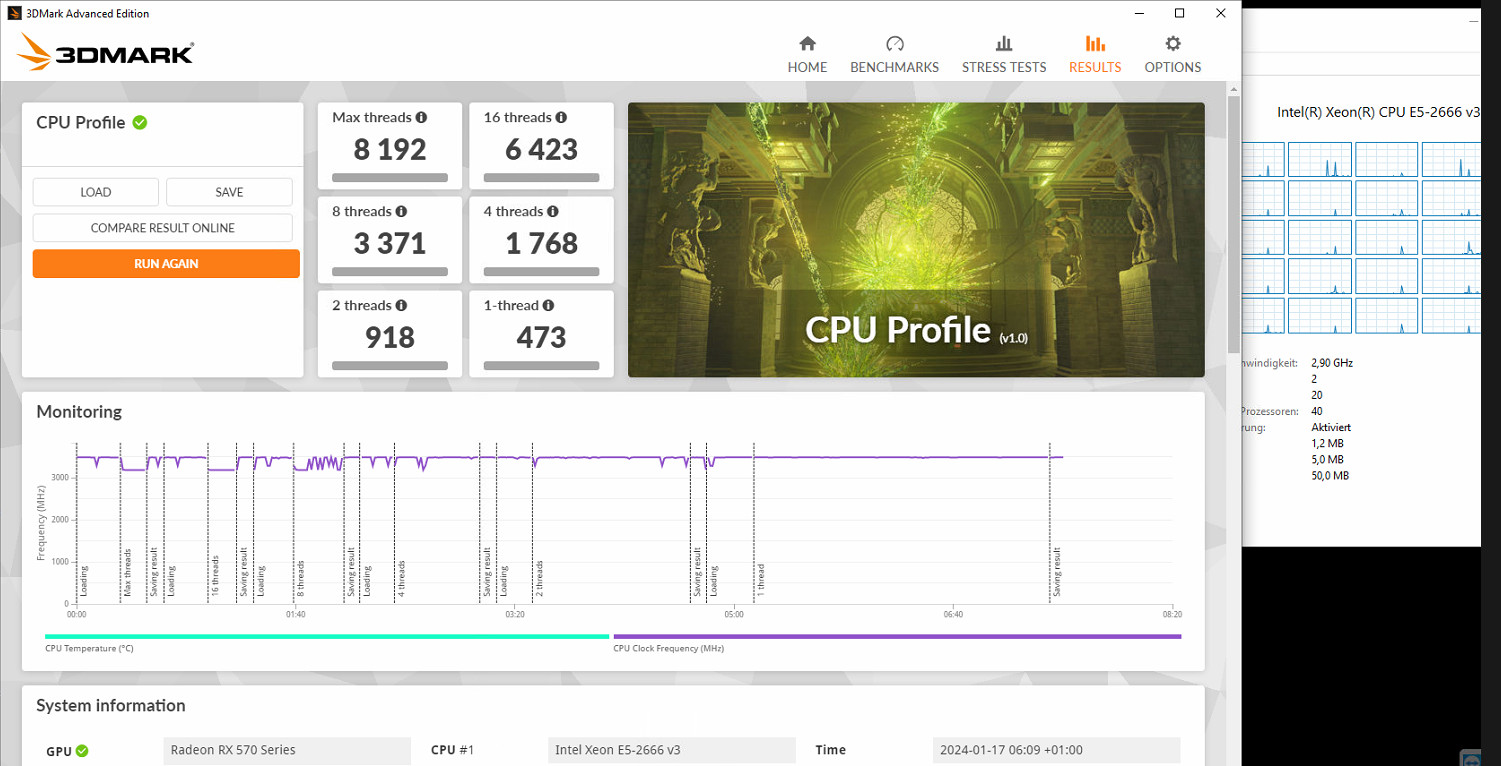
Task: Click the Monitoring heading
Action: pyautogui.click(x=79, y=412)
